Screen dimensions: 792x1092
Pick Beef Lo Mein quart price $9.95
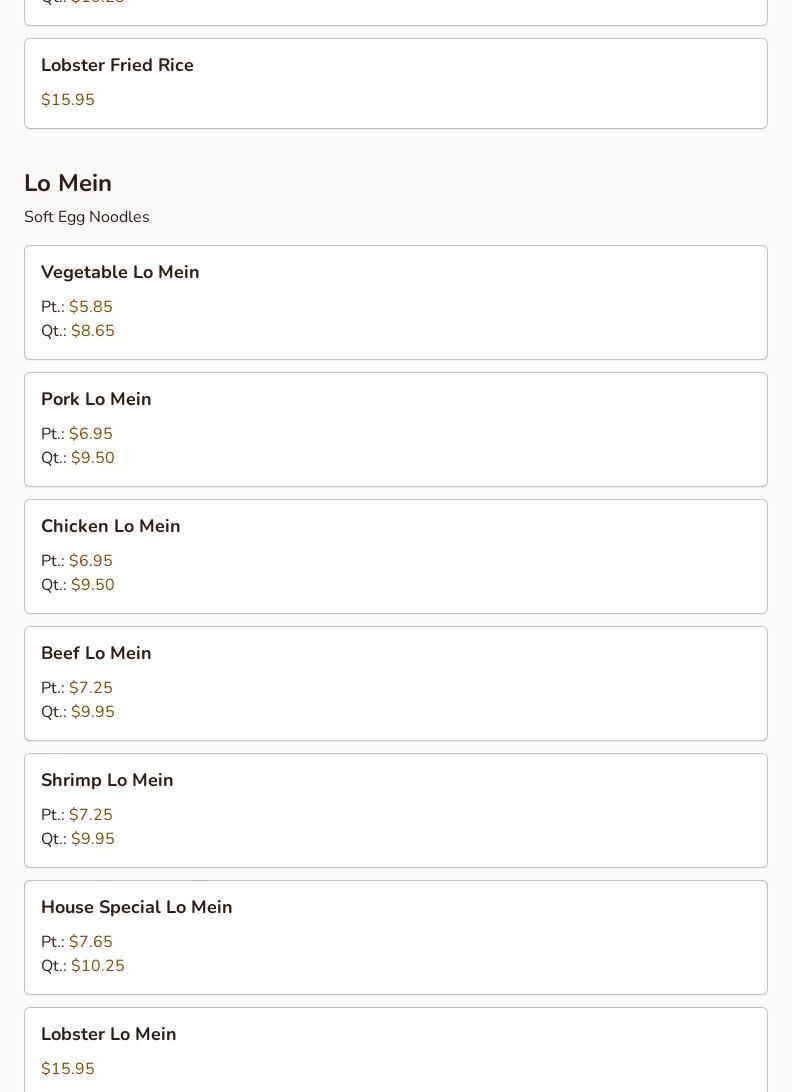(x=92, y=712)
